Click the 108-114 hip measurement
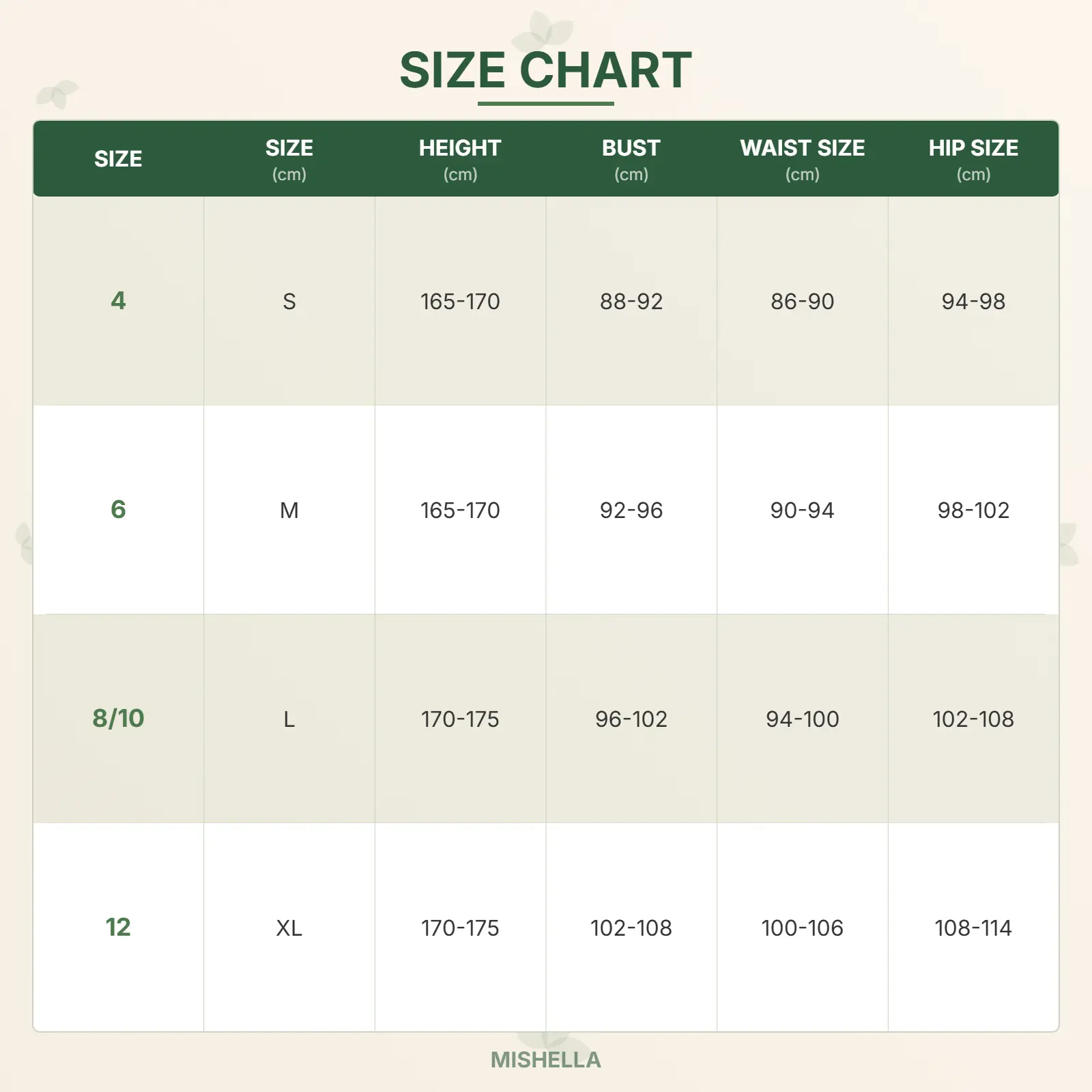The height and width of the screenshot is (1092, 1092). [x=973, y=928]
